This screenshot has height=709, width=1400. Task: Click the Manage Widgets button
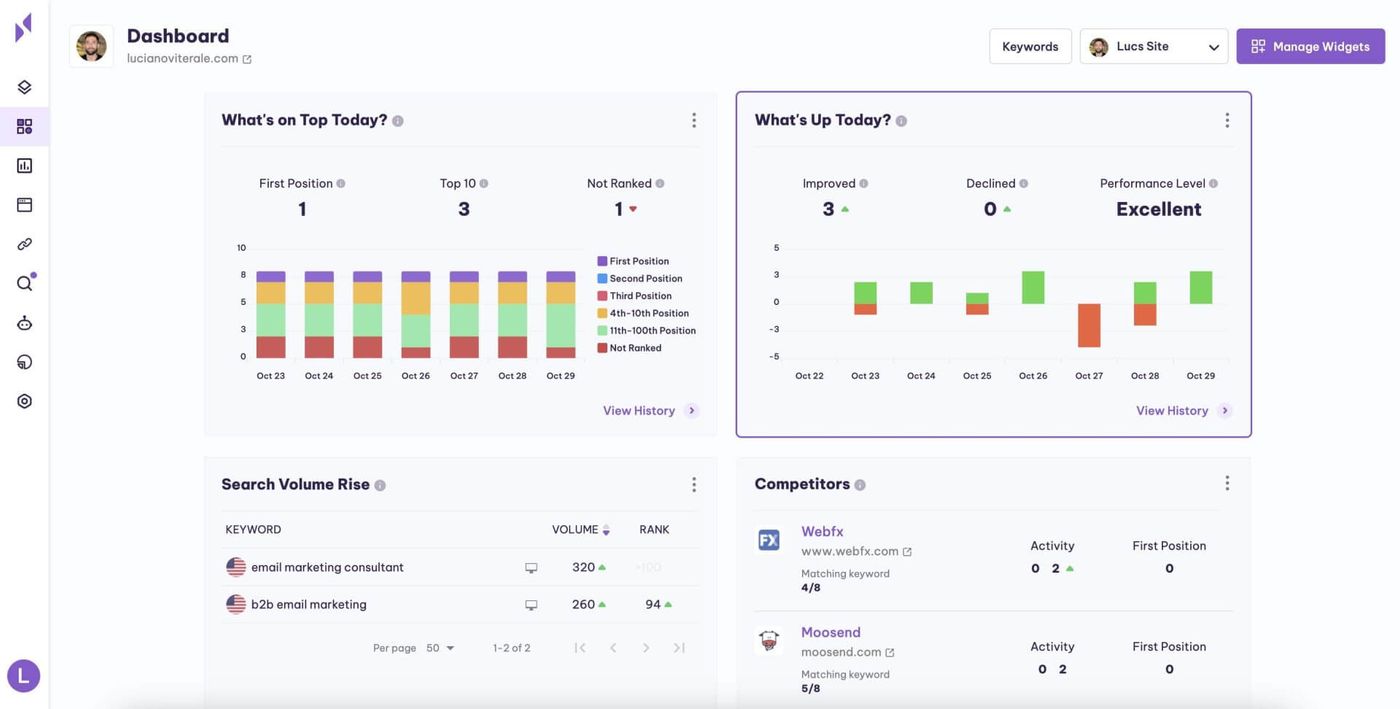(1310, 46)
